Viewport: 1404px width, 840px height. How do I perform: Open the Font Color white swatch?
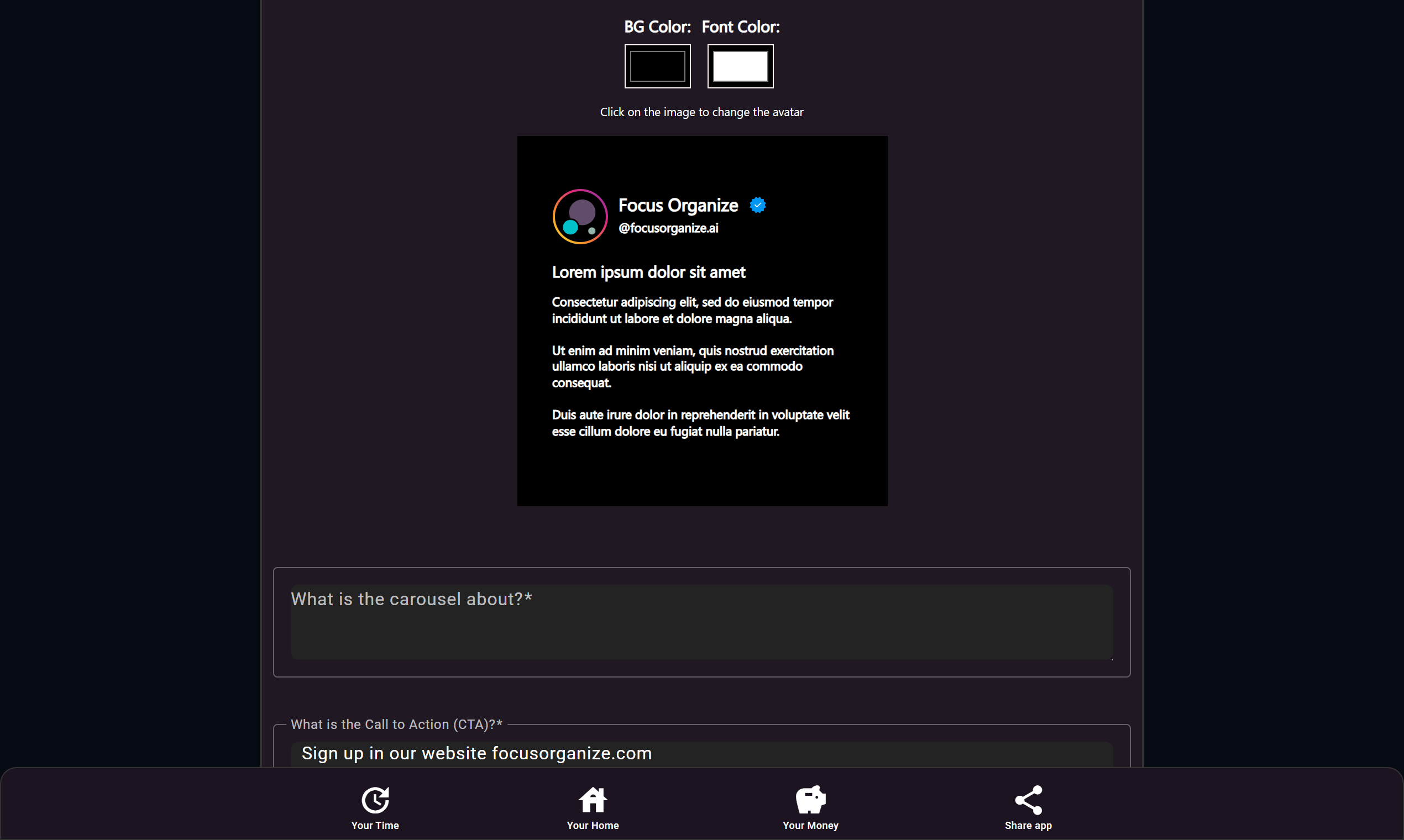[740, 66]
